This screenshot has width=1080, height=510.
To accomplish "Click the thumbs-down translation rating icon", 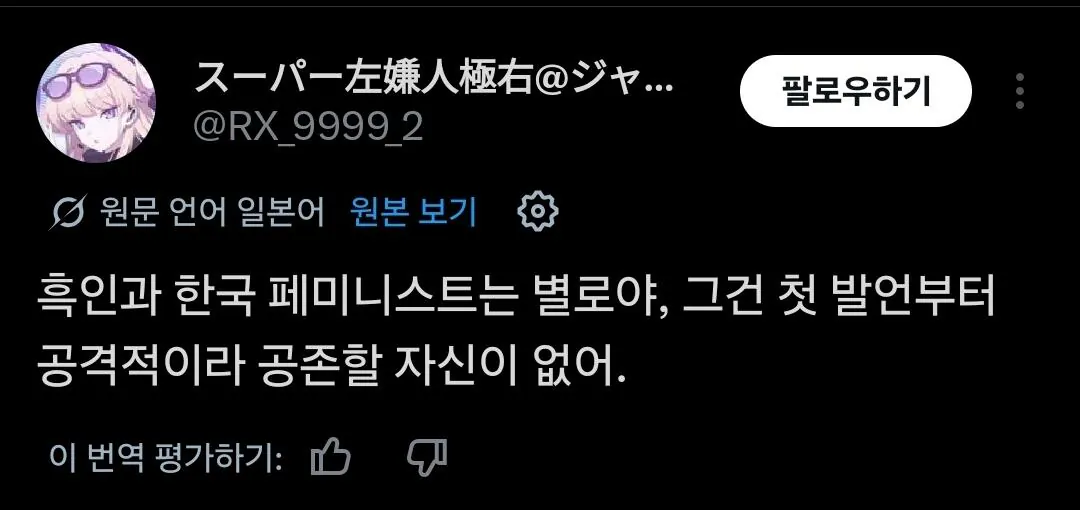I will point(427,457).
